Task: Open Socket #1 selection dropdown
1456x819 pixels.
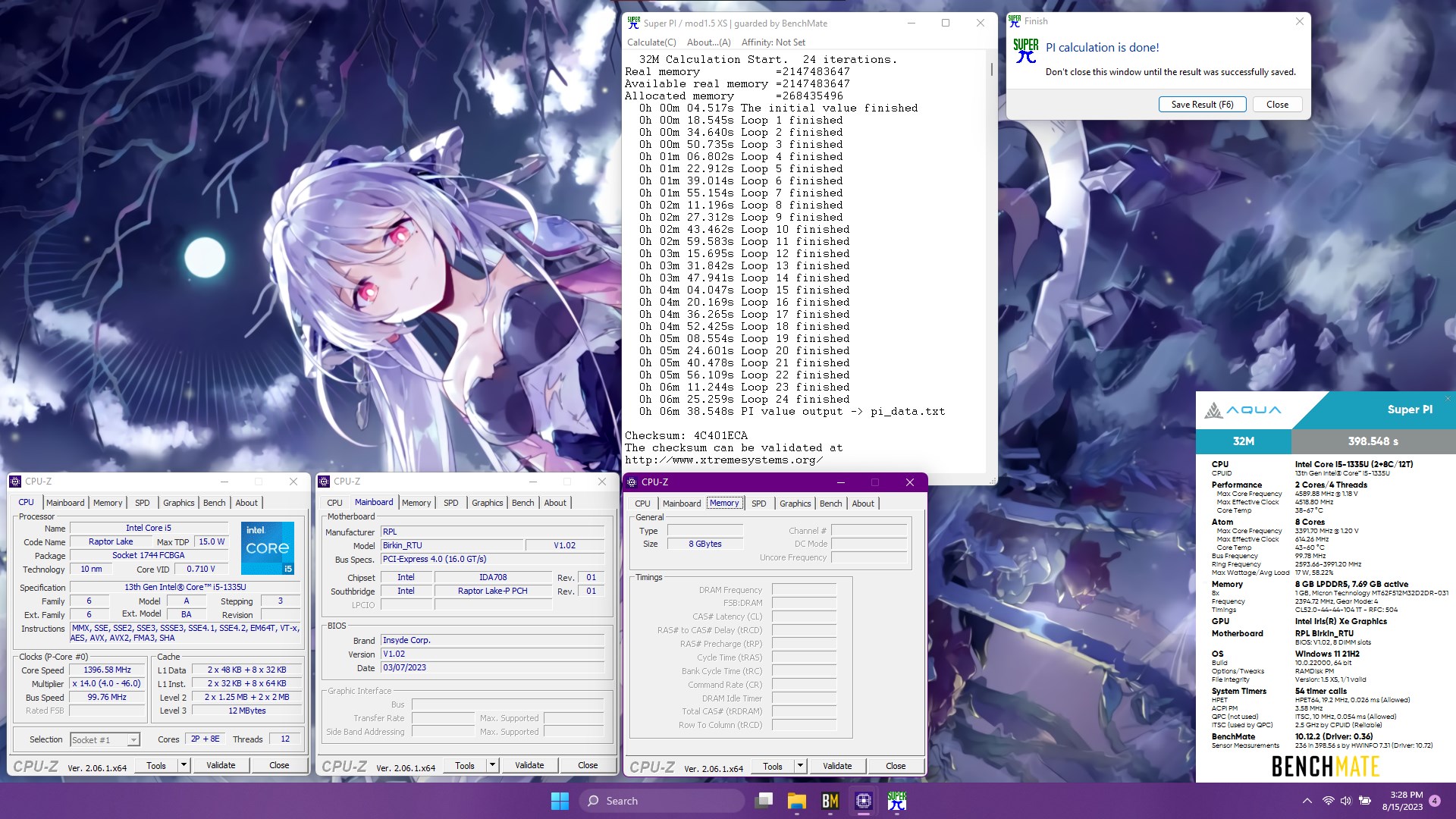Action: pyautogui.click(x=105, y=740)
